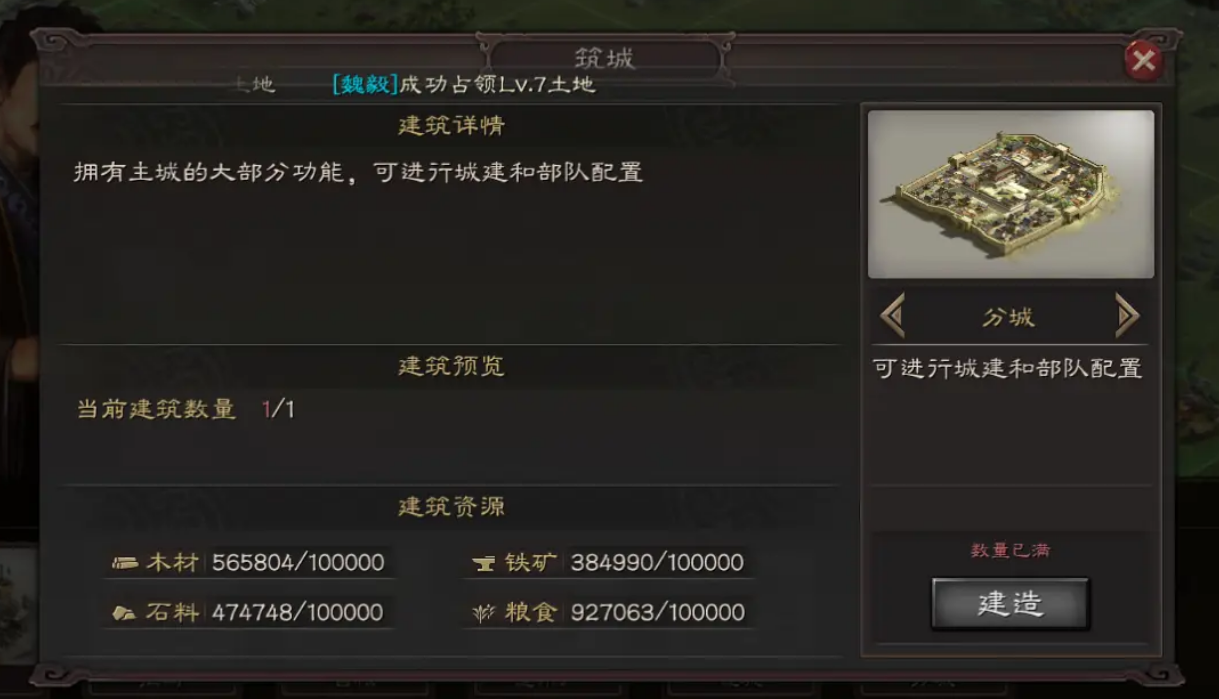Screen dimensions: 1219x699
Task: Click the stone (石料) resource icon
Action: 125,613
